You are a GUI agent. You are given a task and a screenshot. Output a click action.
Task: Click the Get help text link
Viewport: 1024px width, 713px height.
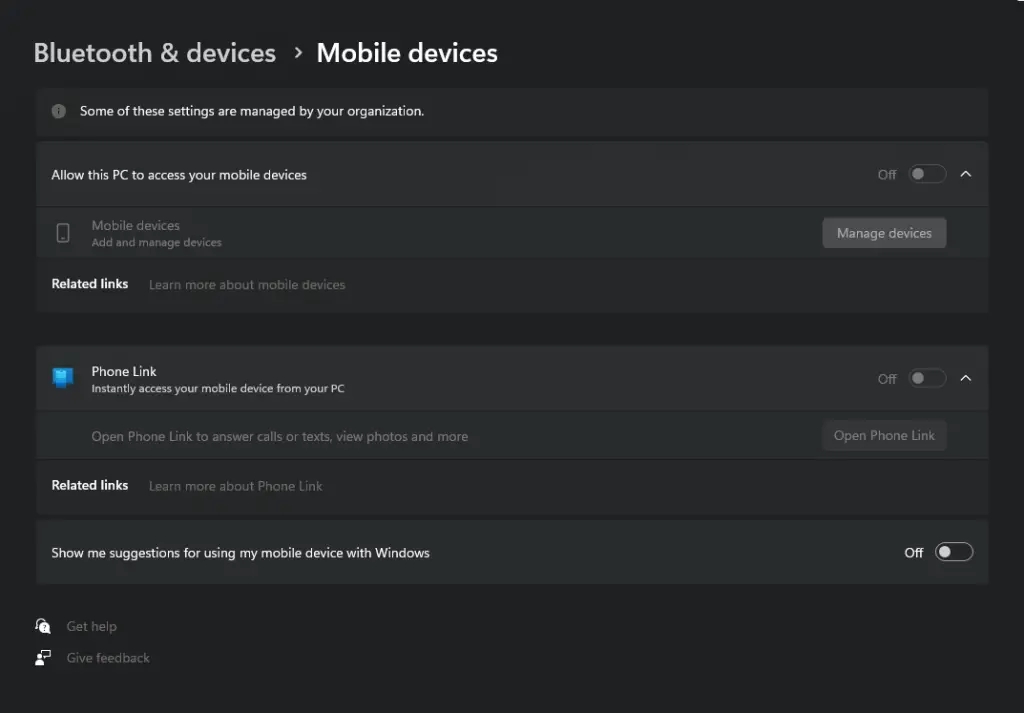[91, 626]
